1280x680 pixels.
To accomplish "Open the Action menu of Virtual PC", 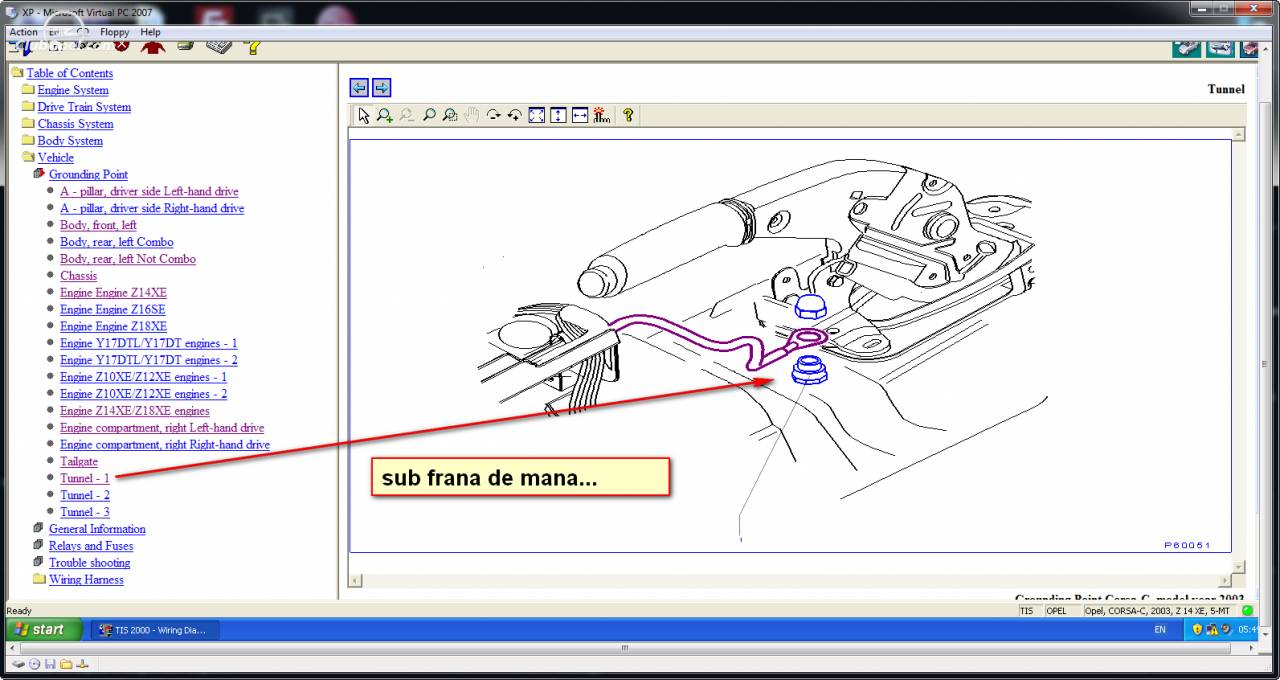I will click(23, 32).
